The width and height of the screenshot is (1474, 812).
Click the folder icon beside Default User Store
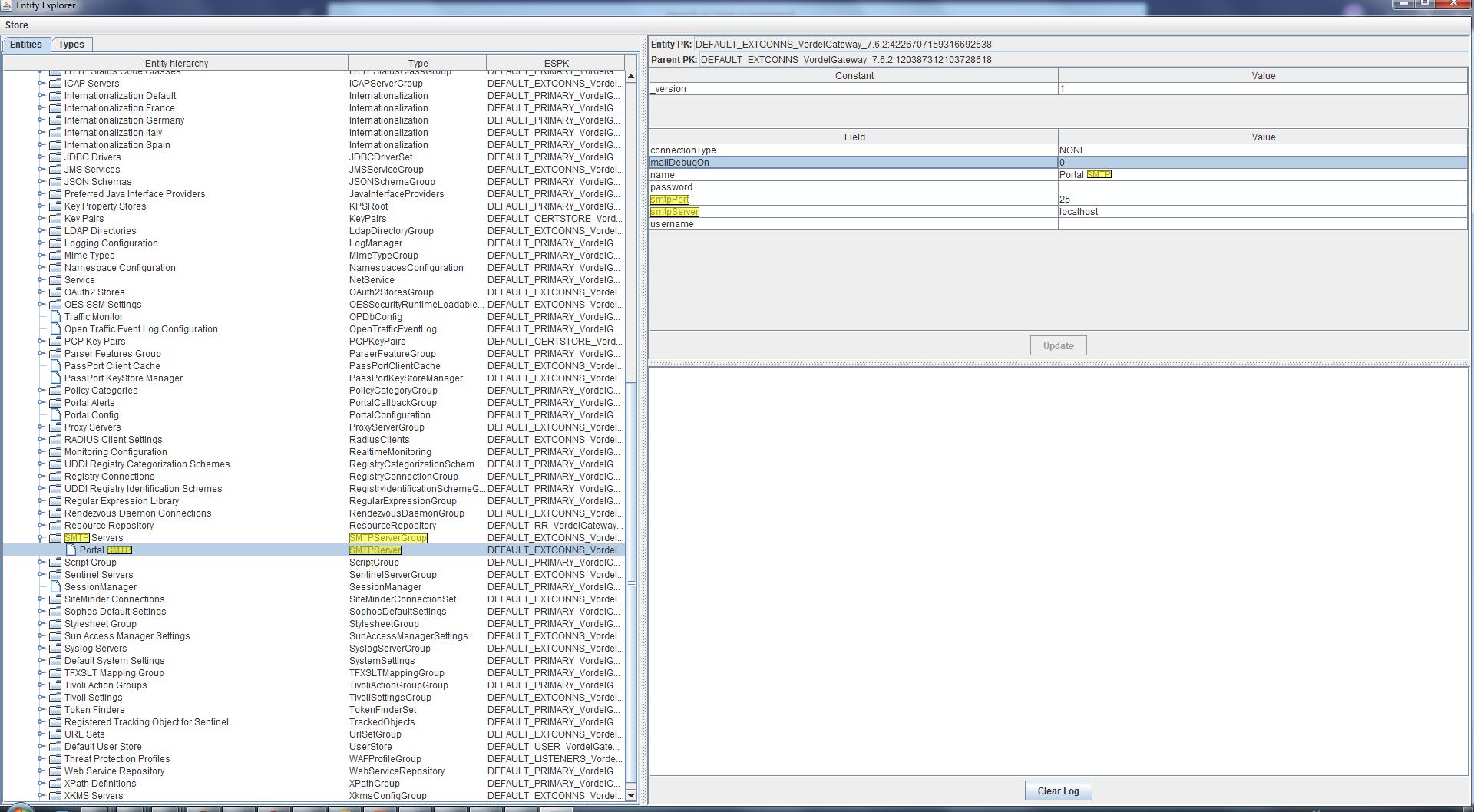55,747
